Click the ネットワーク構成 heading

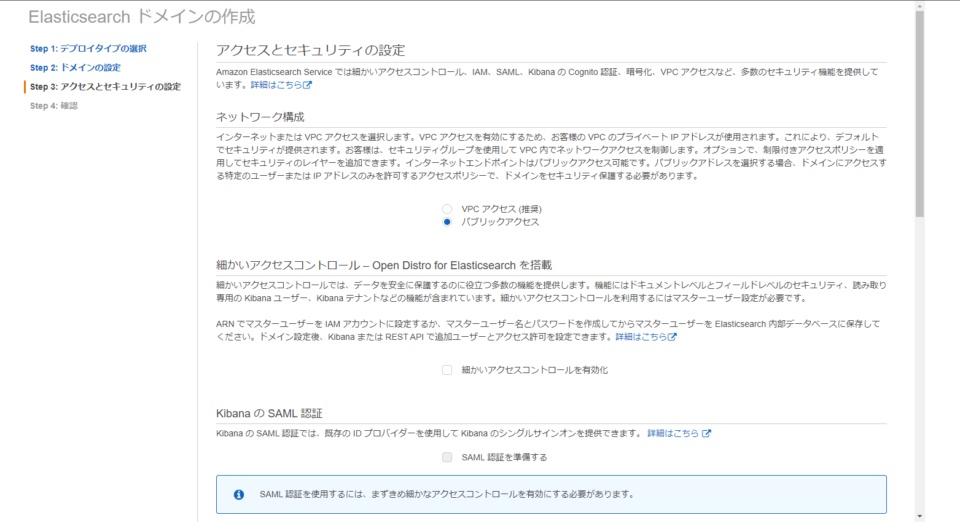tap(260, 117)
